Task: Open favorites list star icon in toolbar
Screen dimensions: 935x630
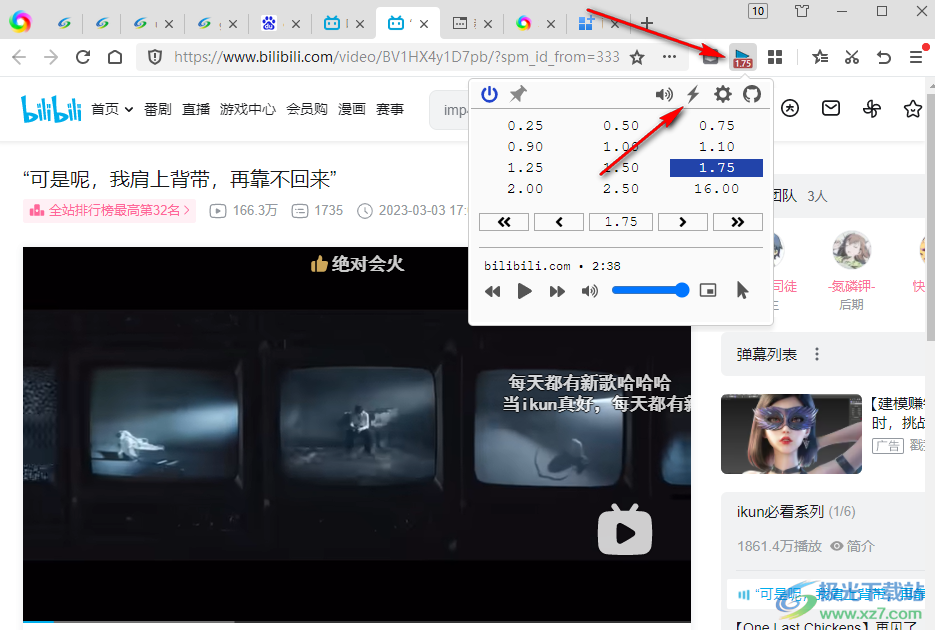Action: coord(820,57)
